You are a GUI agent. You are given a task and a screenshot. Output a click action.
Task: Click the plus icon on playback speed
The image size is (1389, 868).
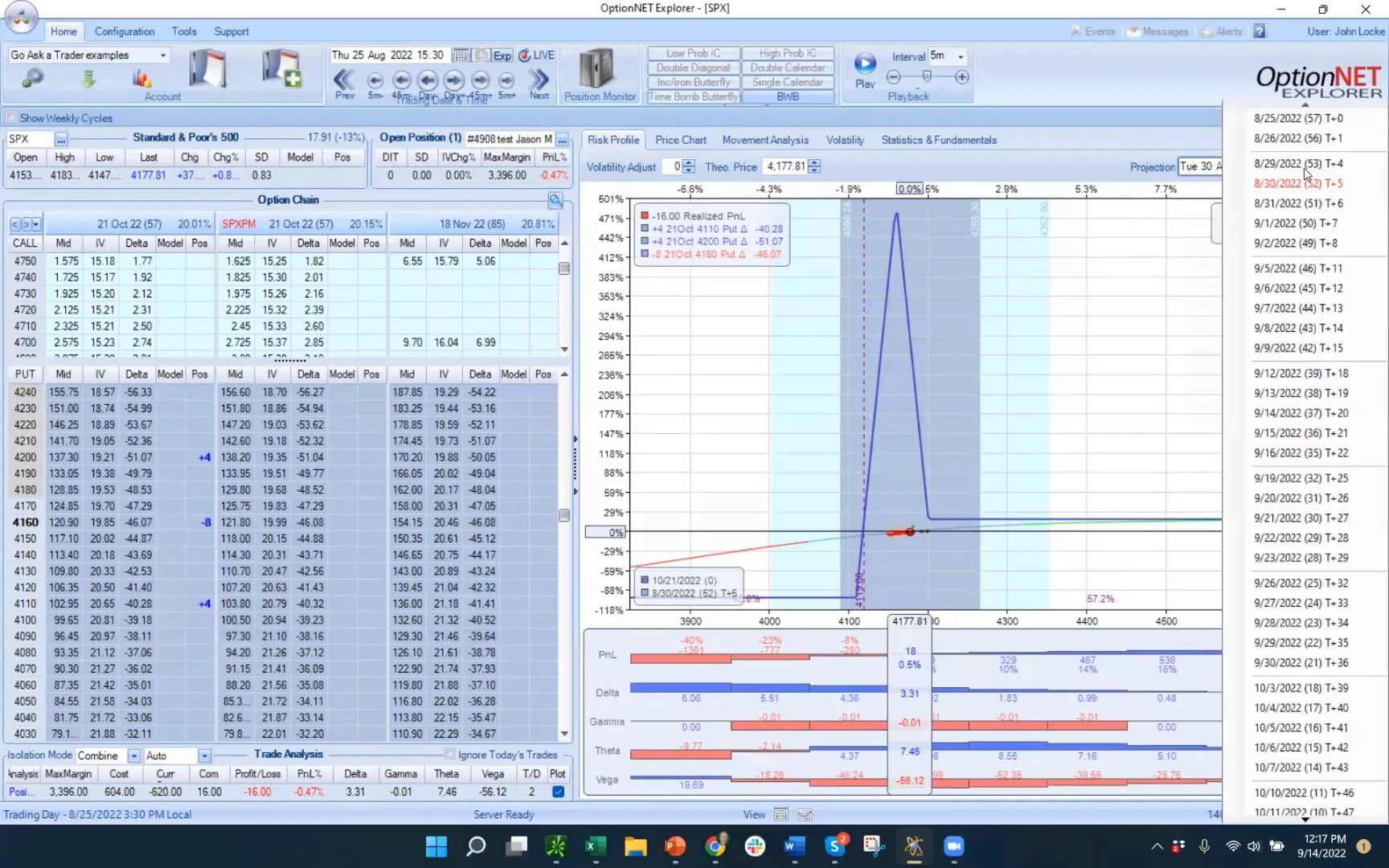pos(962,77)
